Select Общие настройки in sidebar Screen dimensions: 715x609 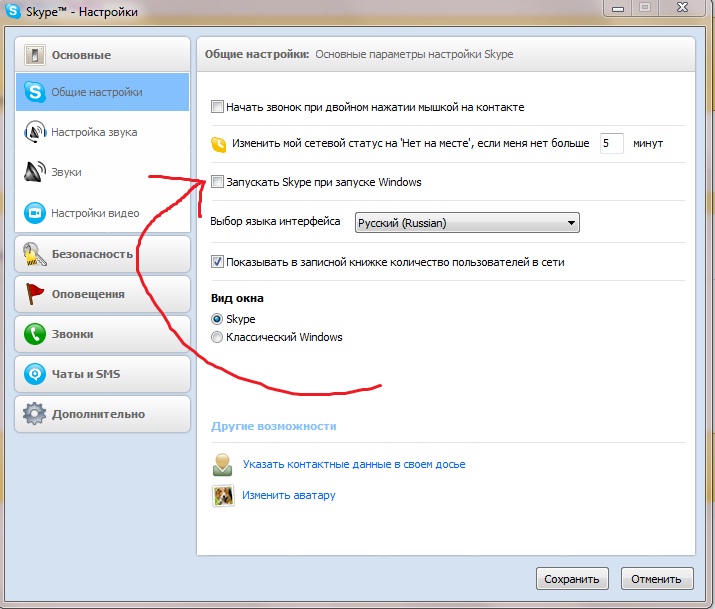[x=103, y=92]
